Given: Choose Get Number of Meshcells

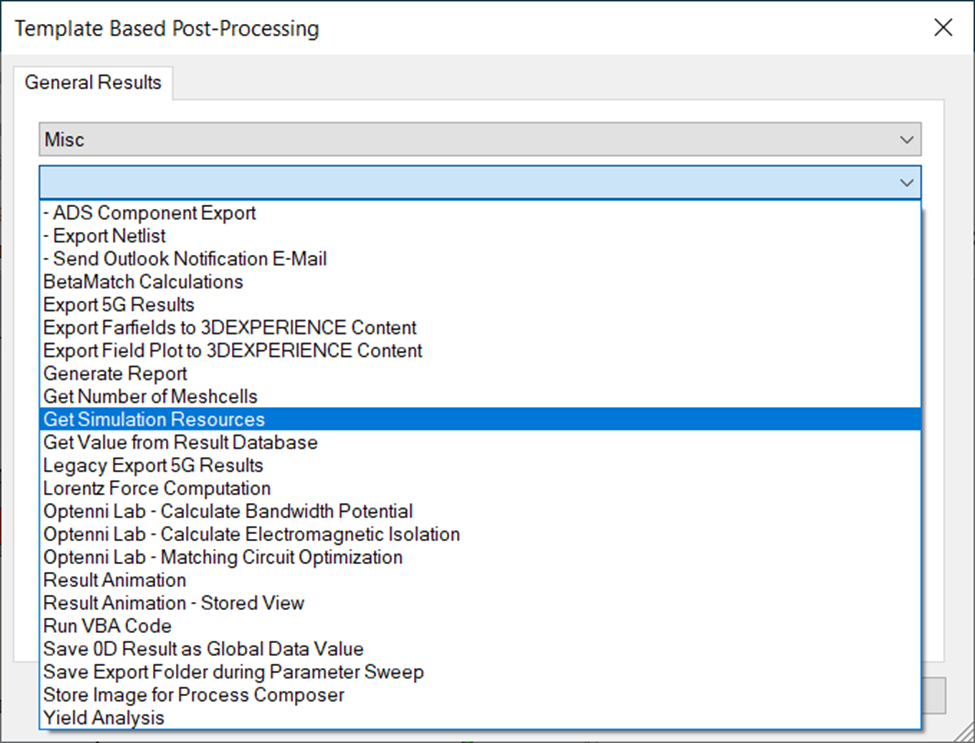Looking at the screenshot, I should [480, 397].
